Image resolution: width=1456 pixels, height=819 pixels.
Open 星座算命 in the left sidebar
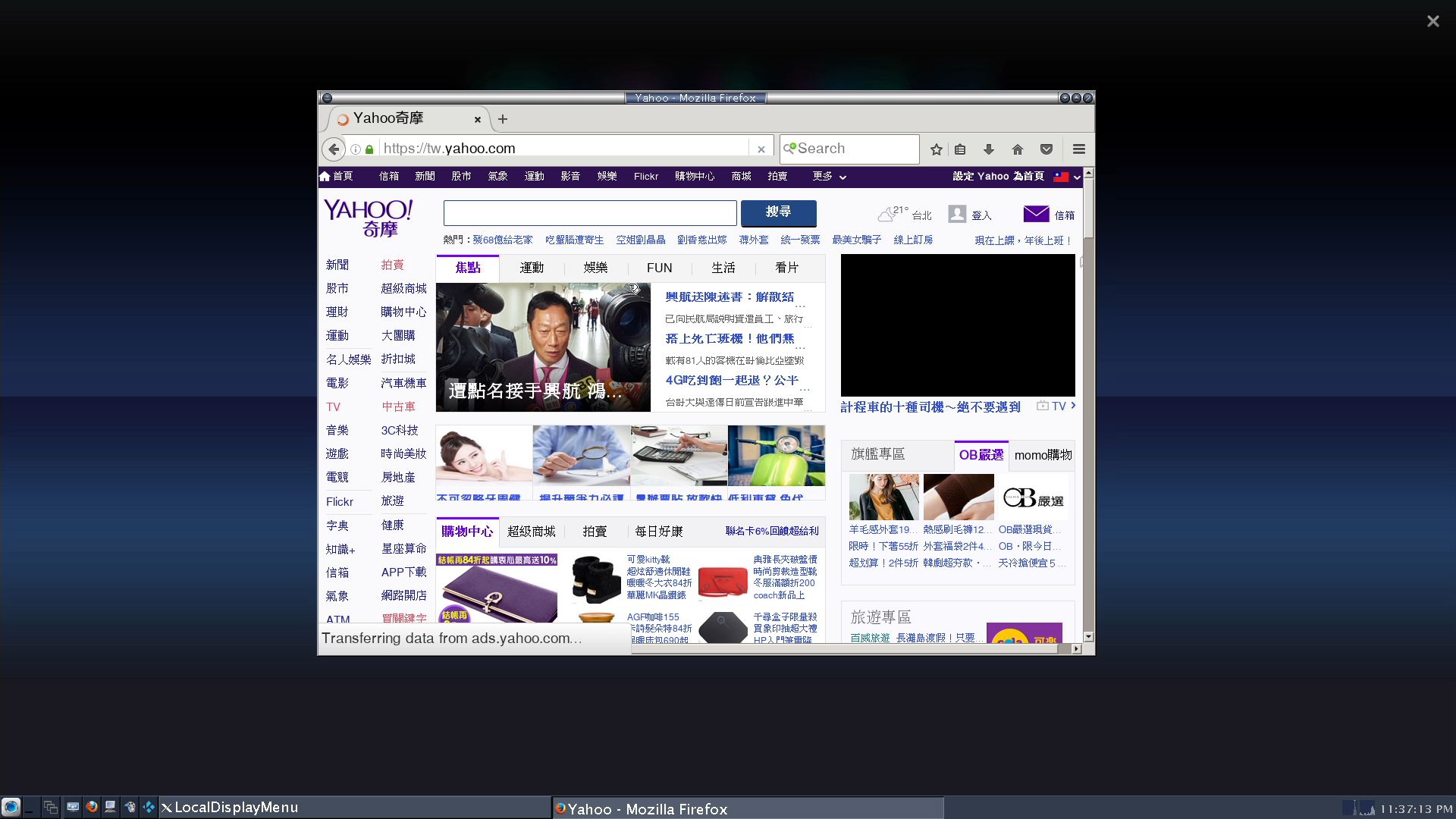(x=403, y=548)
